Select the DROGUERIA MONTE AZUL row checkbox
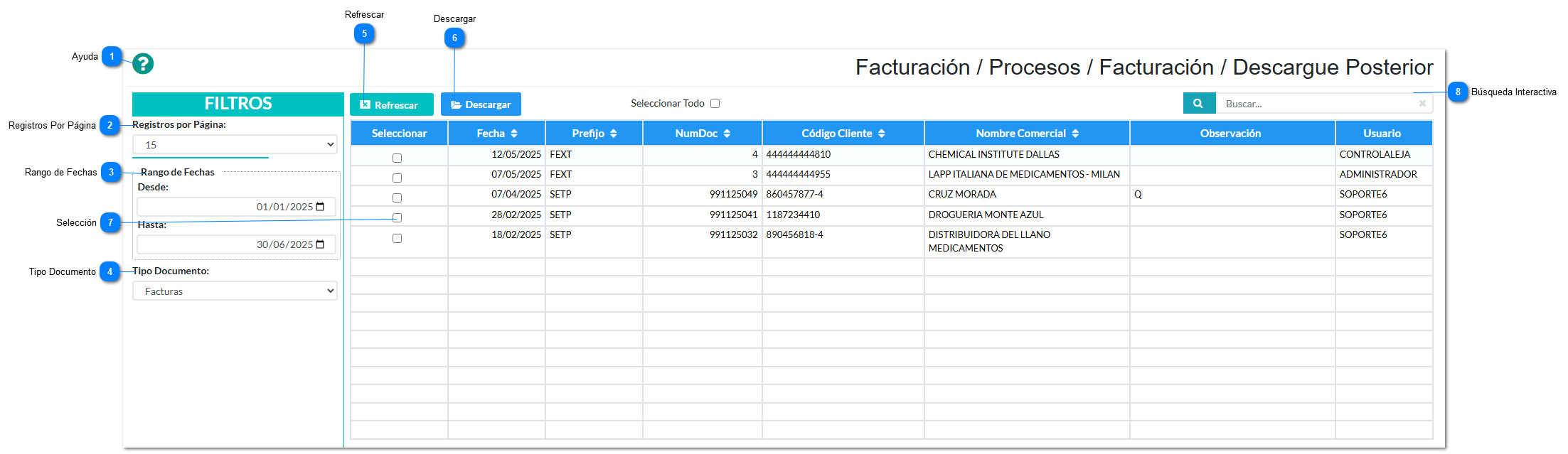This screenshot has width=1568, height=454. pos(397,217)
